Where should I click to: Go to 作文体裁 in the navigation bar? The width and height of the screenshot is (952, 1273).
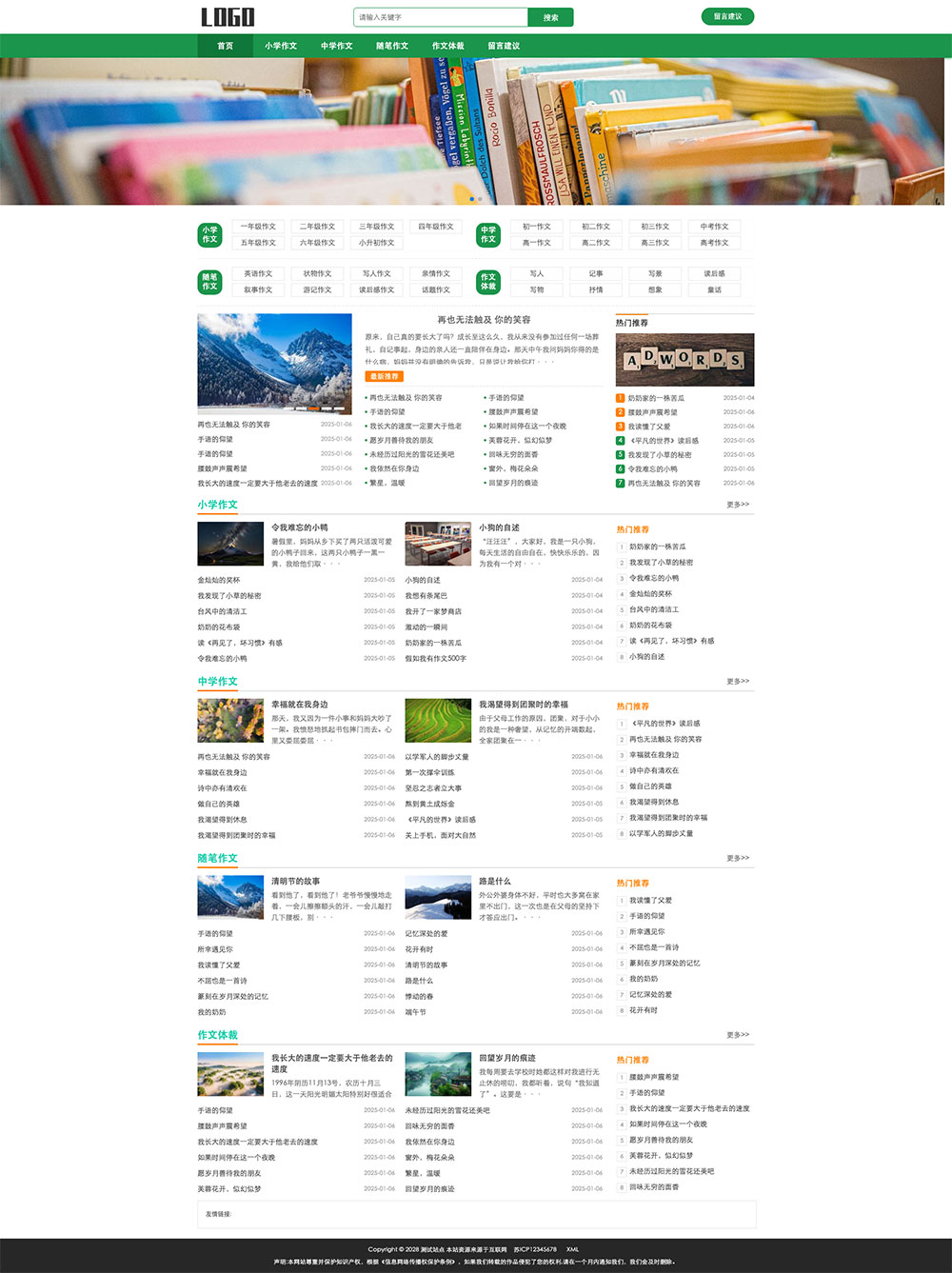447,46
